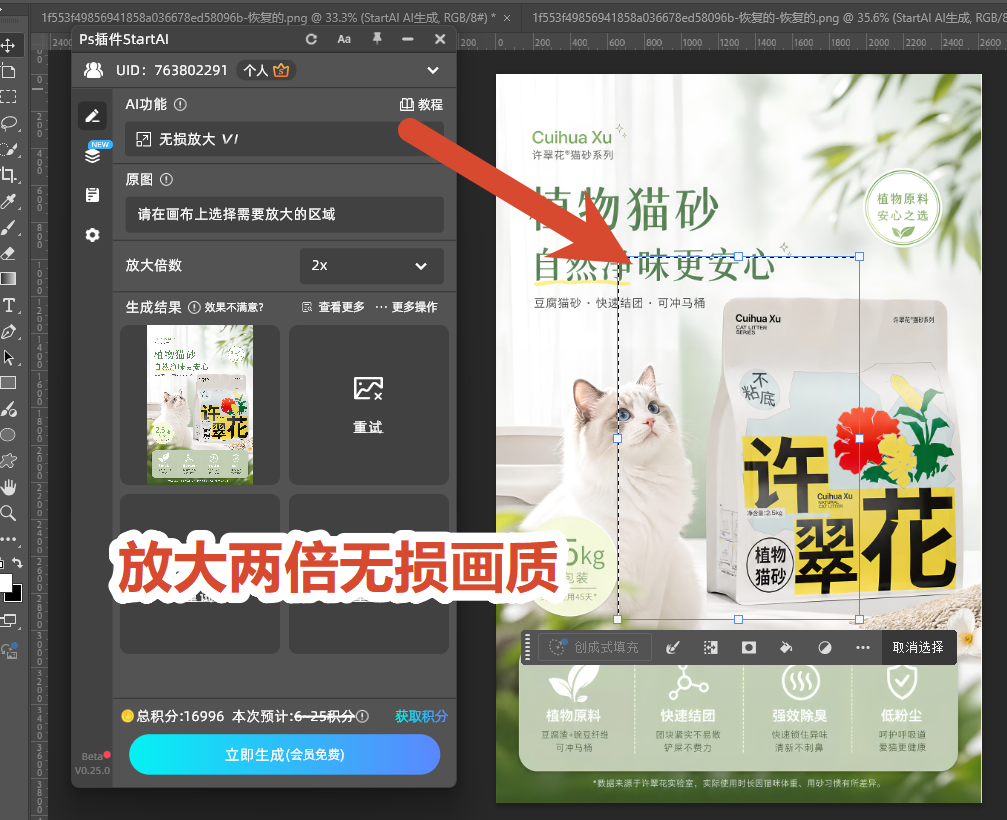This screenshot has height=820, width=1007.
Task: Select the Rectangle shape tool
Action: coord(8,383)
